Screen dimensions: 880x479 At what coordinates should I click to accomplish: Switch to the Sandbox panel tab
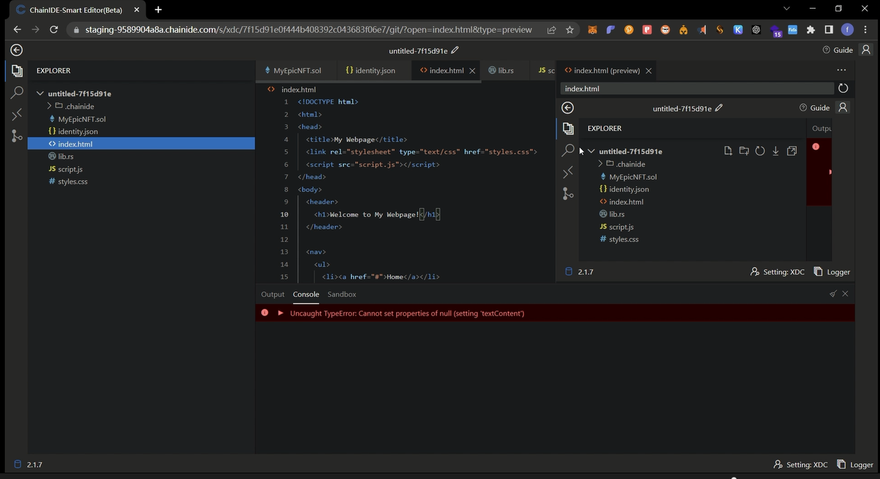[x=341, y=294]
